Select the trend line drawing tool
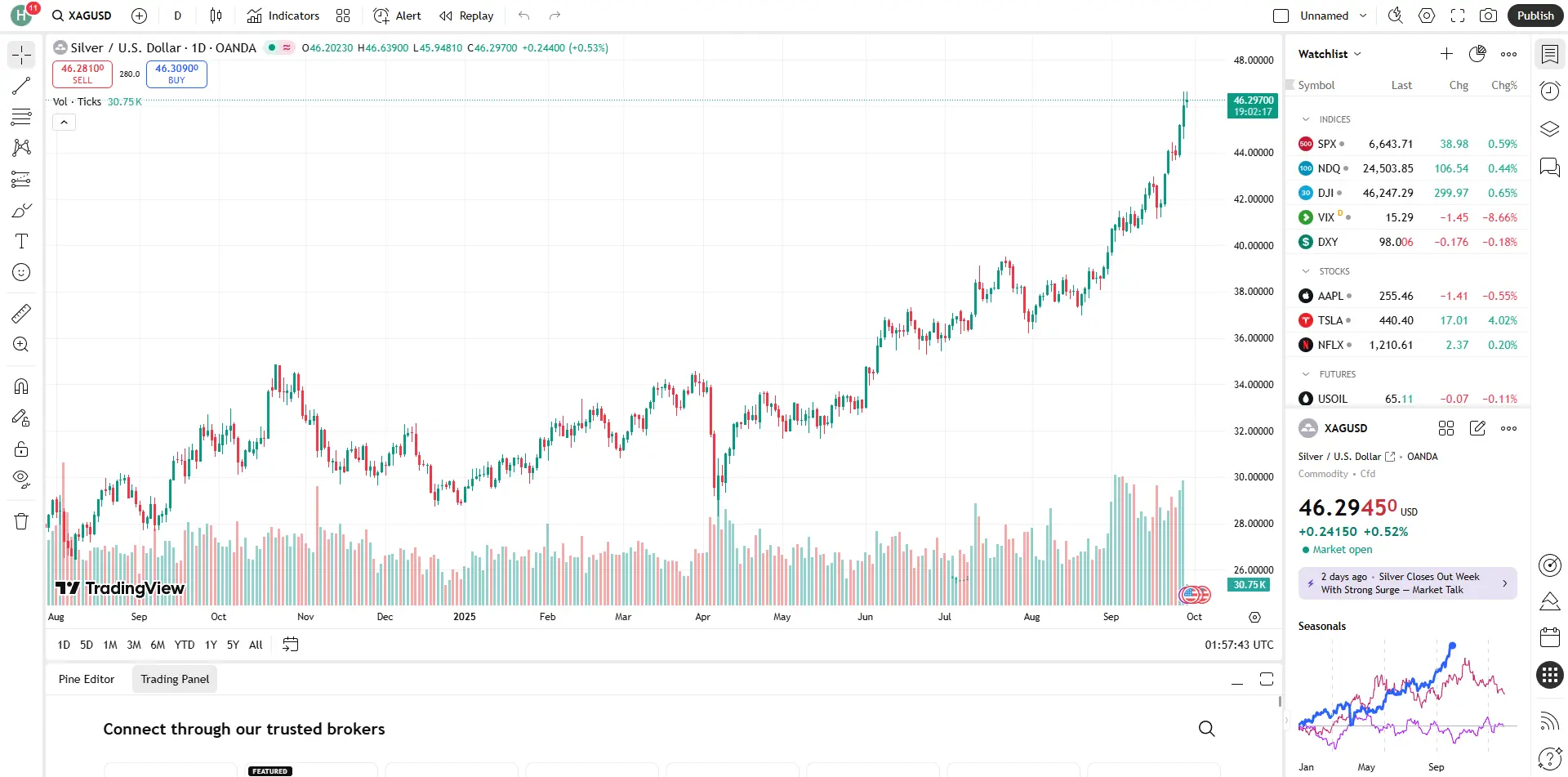Image resolution: width=1568 pixels, height=777 pixels. (x=21, y=86)
